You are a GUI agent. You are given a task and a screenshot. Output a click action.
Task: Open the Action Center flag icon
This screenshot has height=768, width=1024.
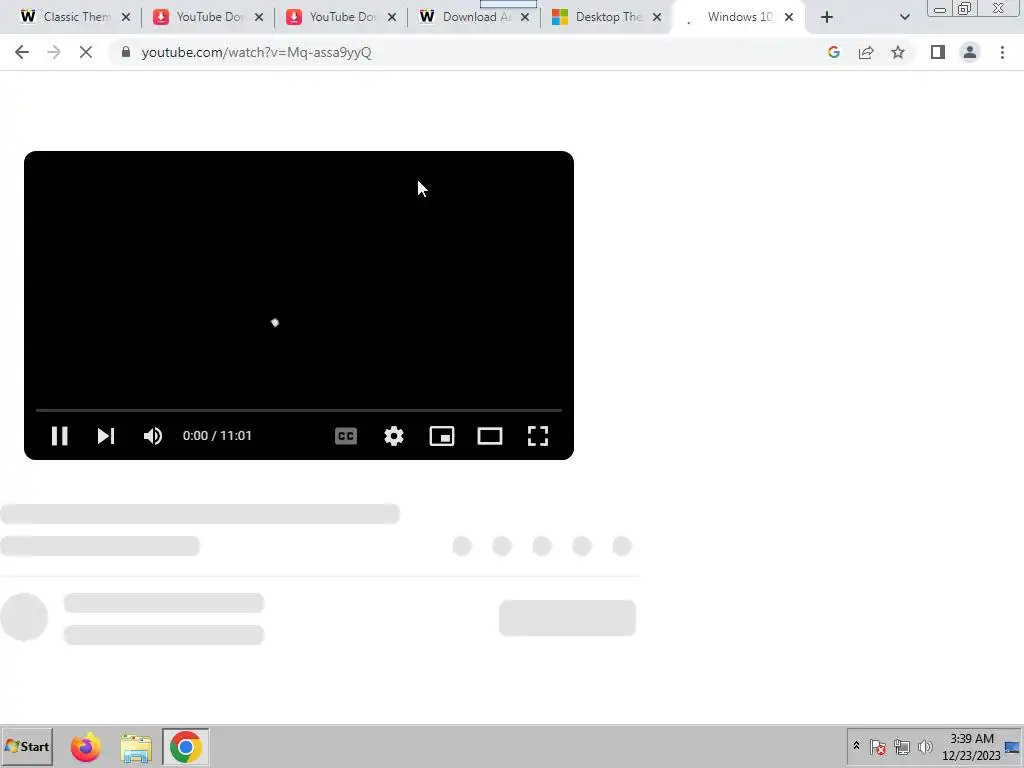(878, 747)
